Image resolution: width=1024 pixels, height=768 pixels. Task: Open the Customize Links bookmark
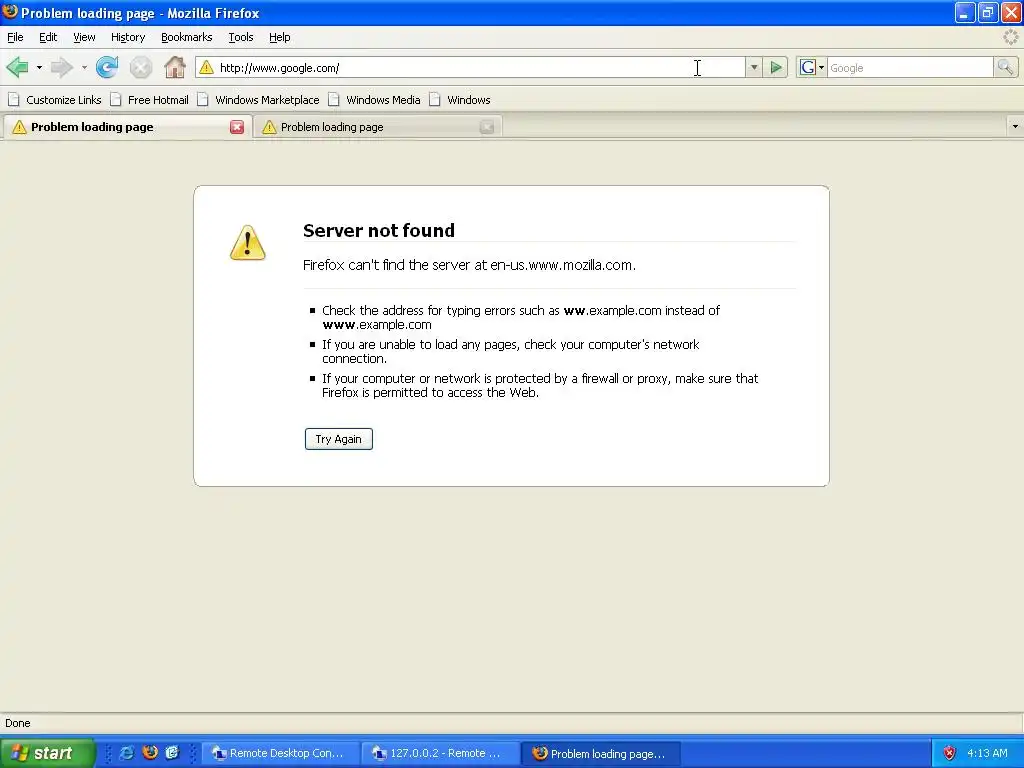(55, 100)
